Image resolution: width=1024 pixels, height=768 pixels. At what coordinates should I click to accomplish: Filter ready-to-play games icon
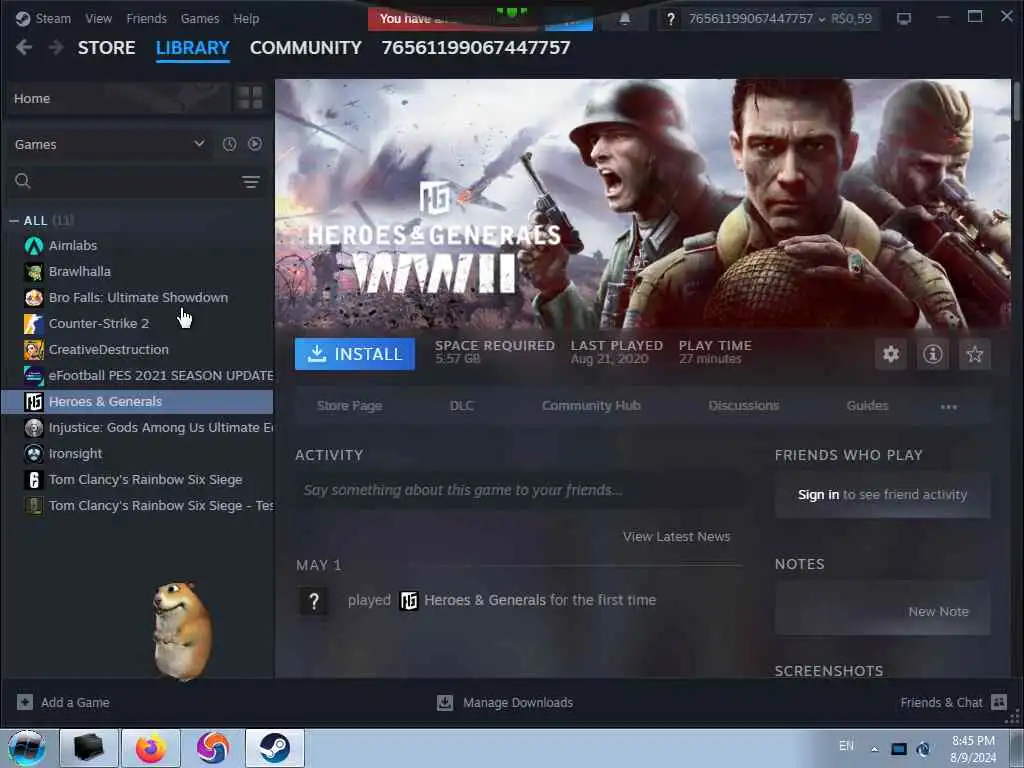coord(255,144)
